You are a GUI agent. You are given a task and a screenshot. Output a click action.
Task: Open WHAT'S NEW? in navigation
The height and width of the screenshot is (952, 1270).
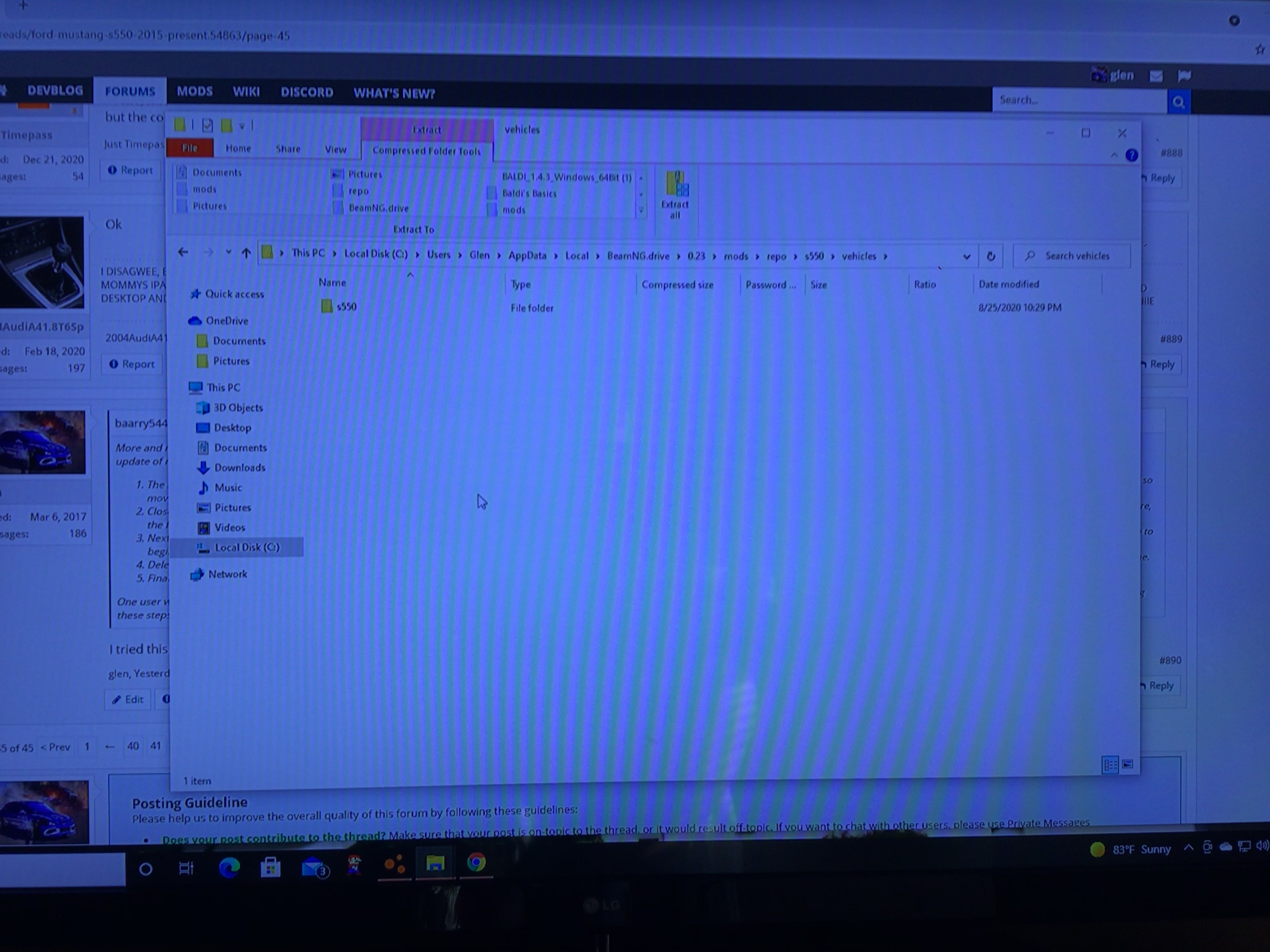point(394,94)
